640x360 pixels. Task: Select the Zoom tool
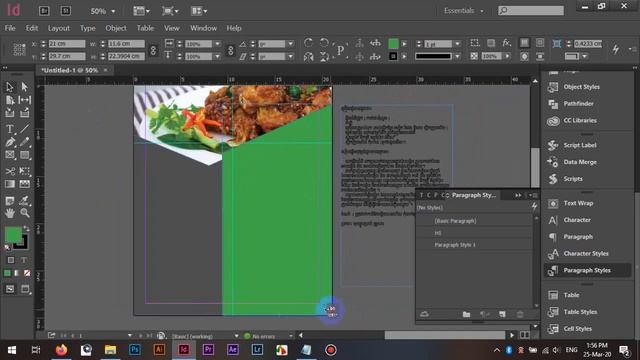tap(24, 213)
